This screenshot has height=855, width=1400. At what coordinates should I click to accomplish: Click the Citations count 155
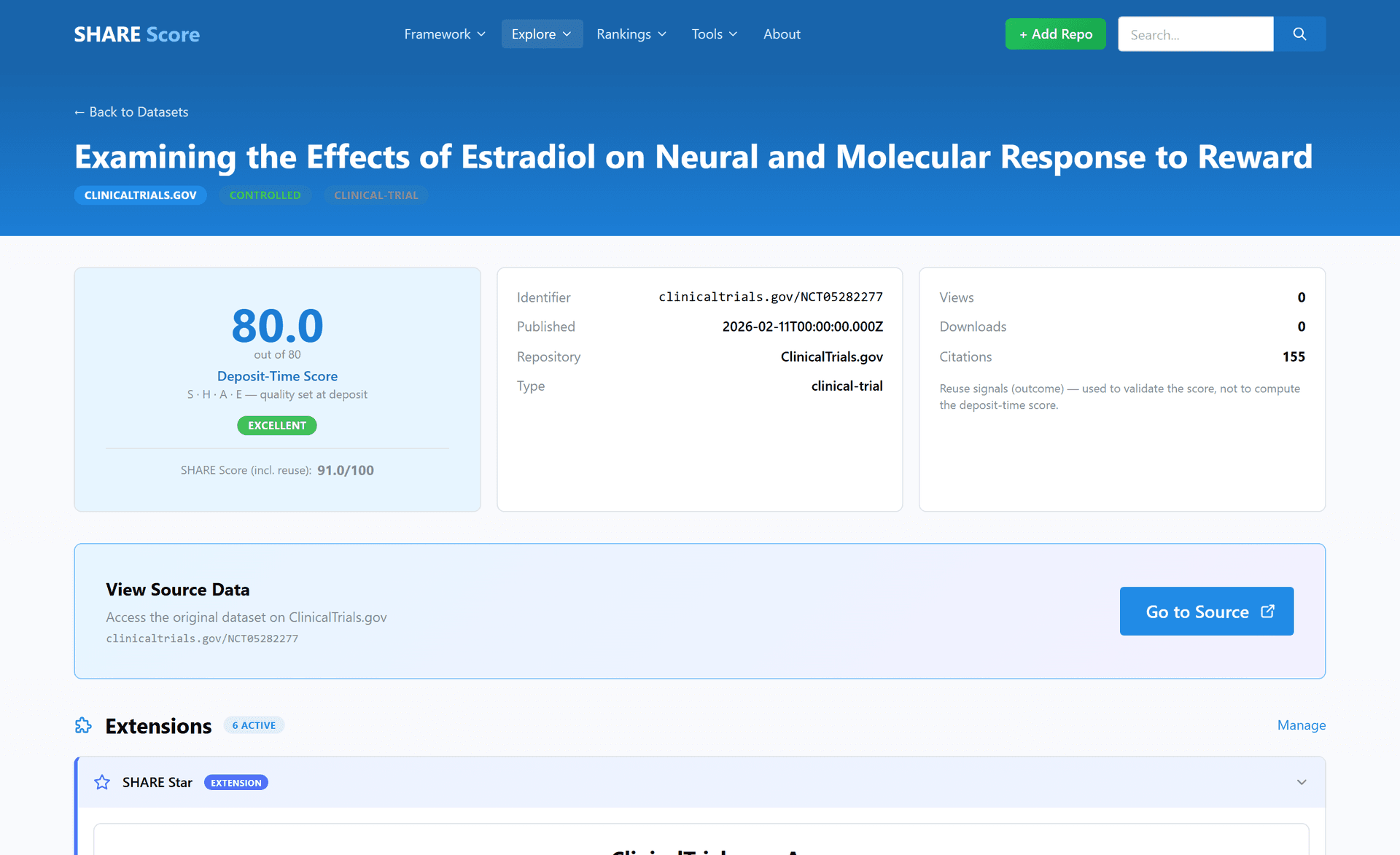click(x=1294, y=356)
